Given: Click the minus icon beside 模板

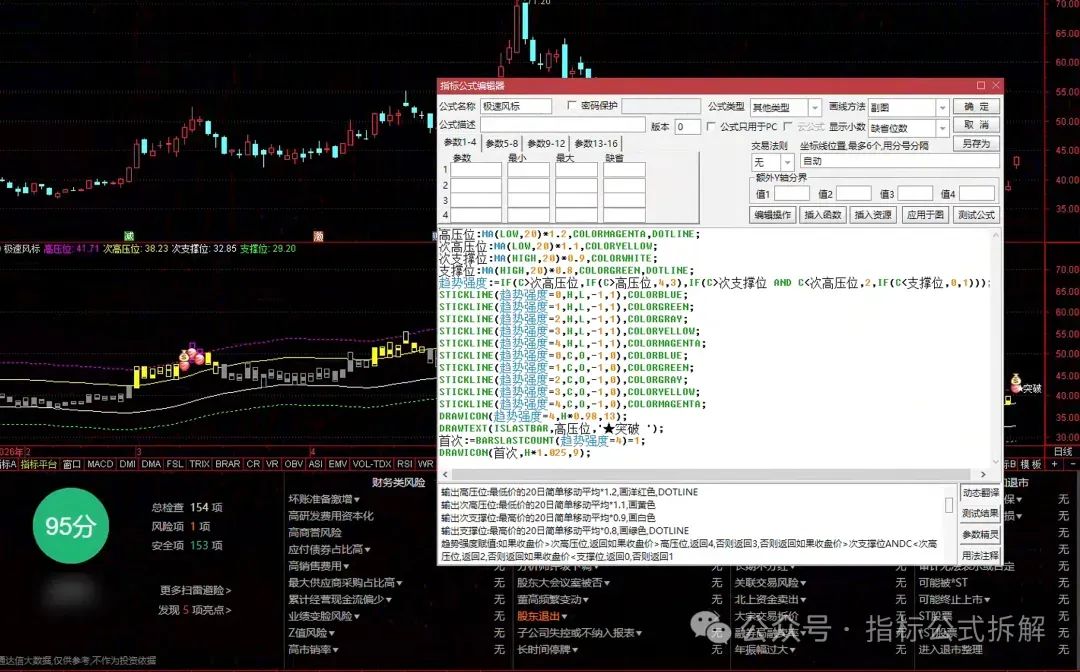Looking at the screenshot, I should pyautogui.click(x=1072, y=464).
